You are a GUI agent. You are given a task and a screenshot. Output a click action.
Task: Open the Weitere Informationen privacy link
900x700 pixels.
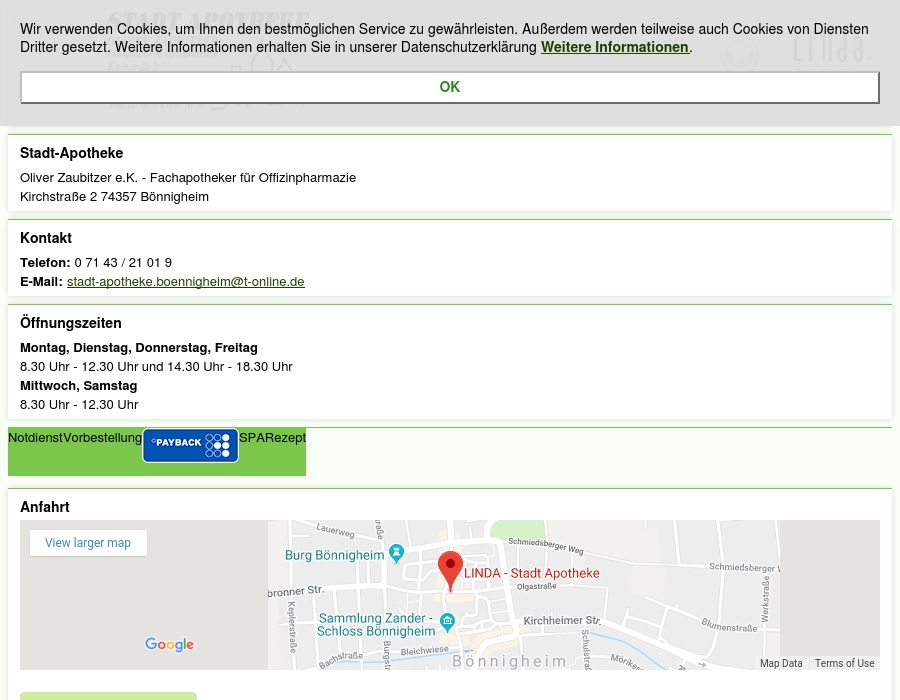pos(614,47)
